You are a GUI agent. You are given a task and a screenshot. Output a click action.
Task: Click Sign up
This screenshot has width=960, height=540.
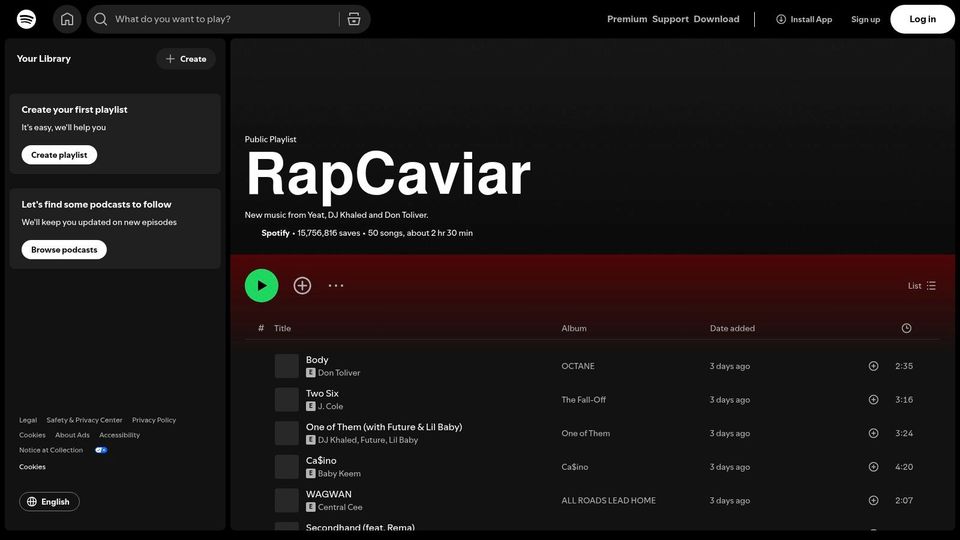coord(865,19)
